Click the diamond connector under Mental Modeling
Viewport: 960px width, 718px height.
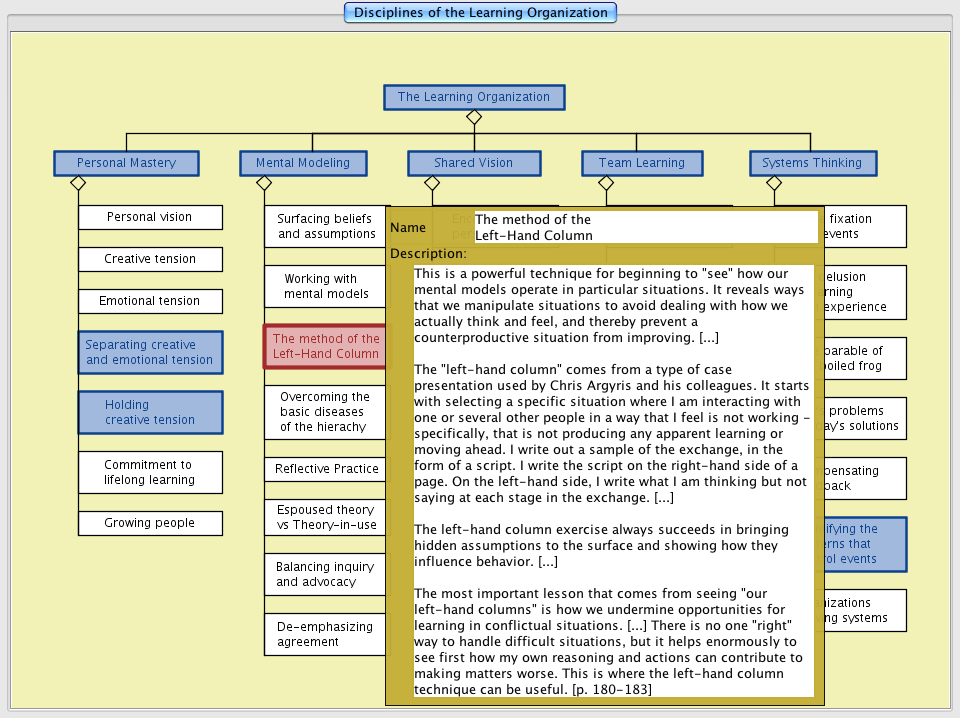pos(264,183)
